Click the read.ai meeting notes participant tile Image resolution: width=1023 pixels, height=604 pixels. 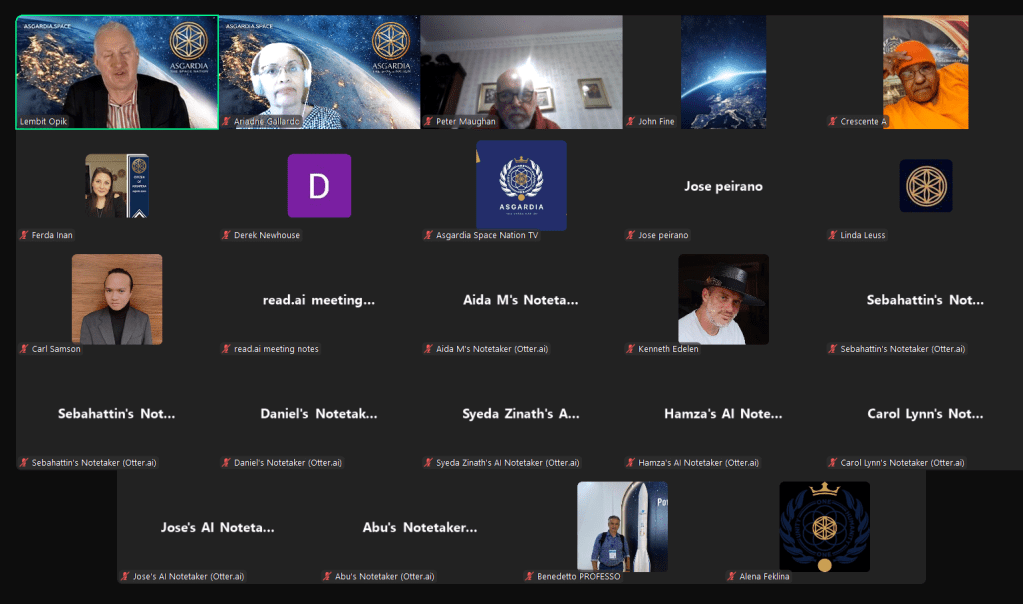click(x=319, y=300)
